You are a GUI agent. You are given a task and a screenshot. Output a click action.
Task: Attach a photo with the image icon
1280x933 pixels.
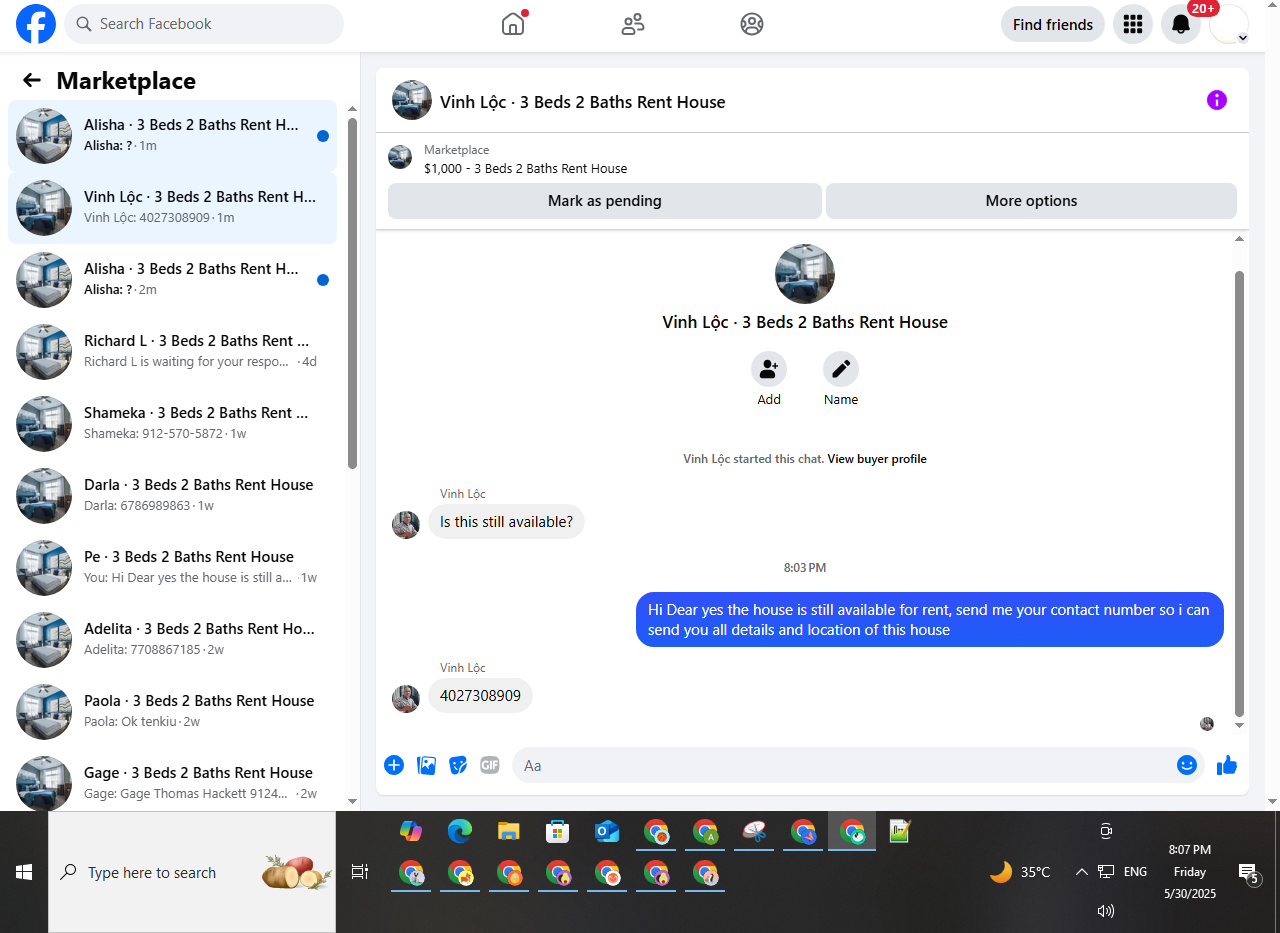pos(427,765)
